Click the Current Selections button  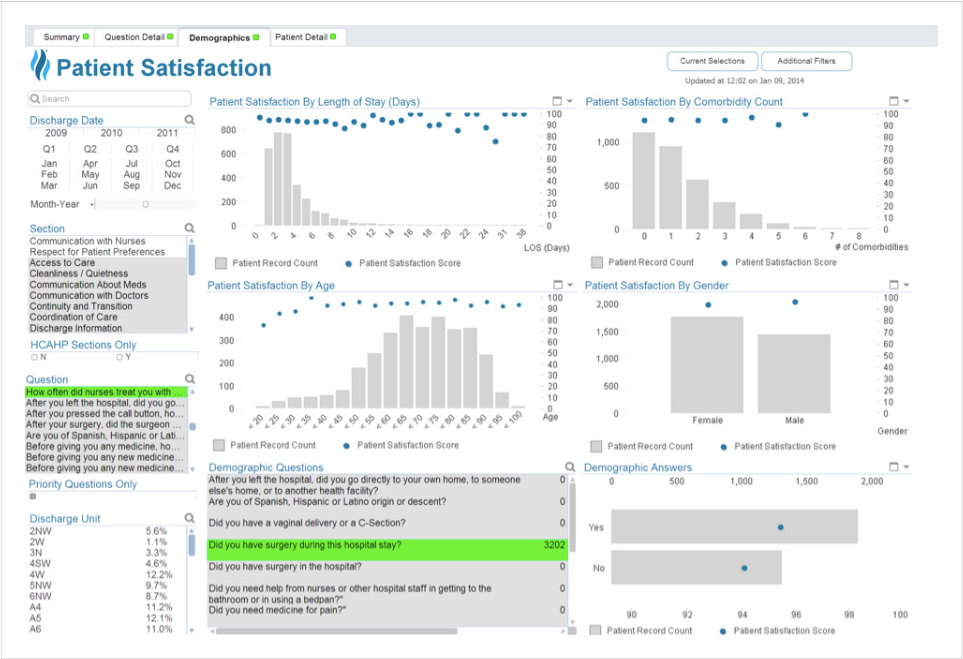tap(711, 61)
